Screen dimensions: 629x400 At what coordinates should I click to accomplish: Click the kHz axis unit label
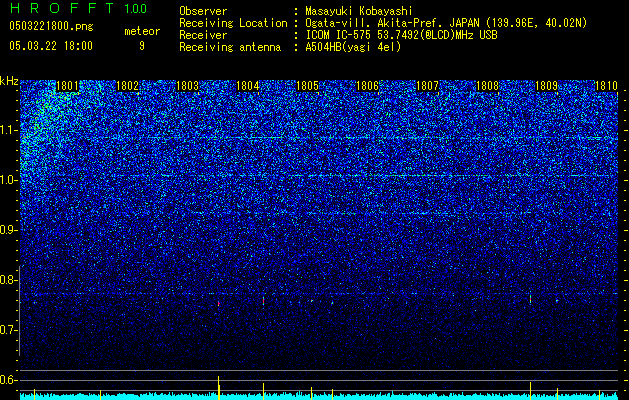point(9,81)
